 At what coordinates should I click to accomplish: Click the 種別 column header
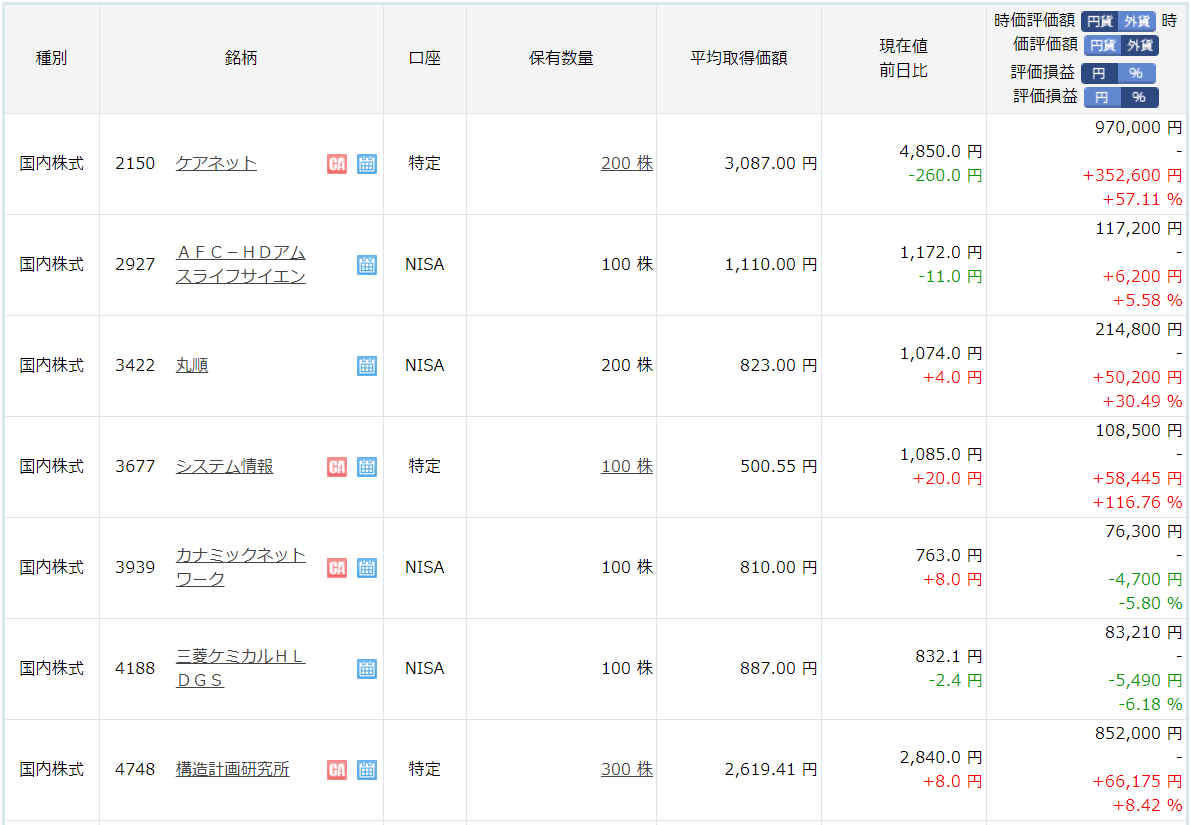pyautogui.click(x=51, y=58)
